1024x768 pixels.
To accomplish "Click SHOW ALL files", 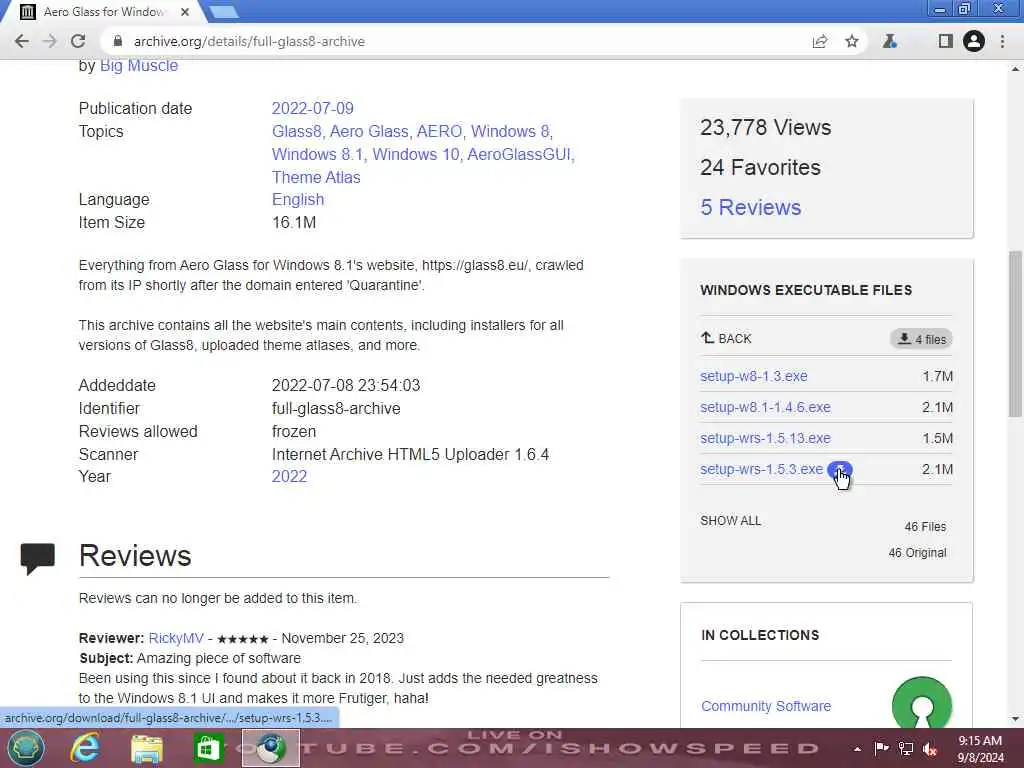I will coord(731,521).
